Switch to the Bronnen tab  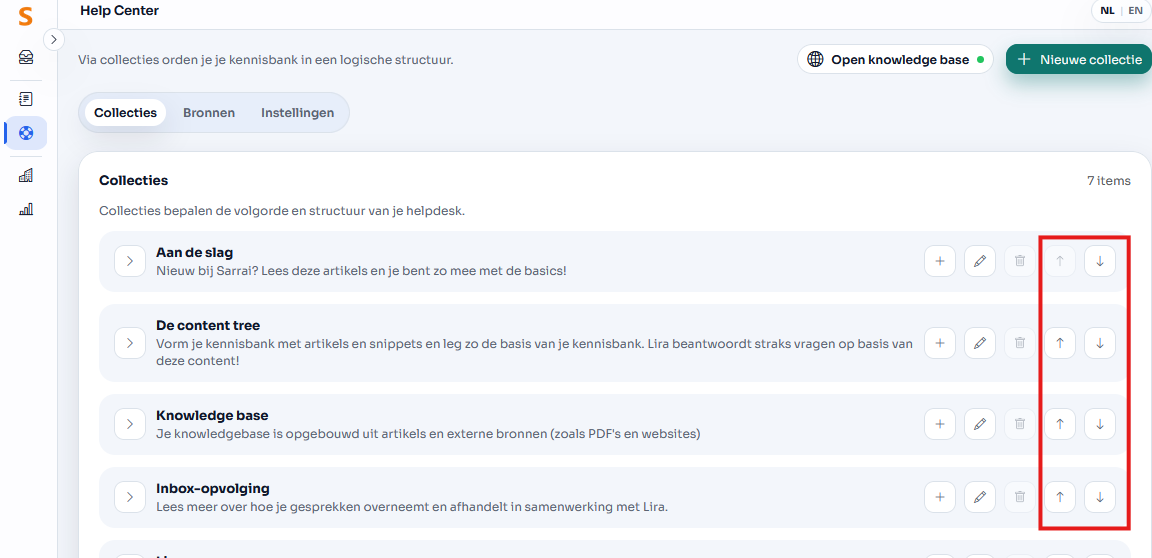(209, 112)
